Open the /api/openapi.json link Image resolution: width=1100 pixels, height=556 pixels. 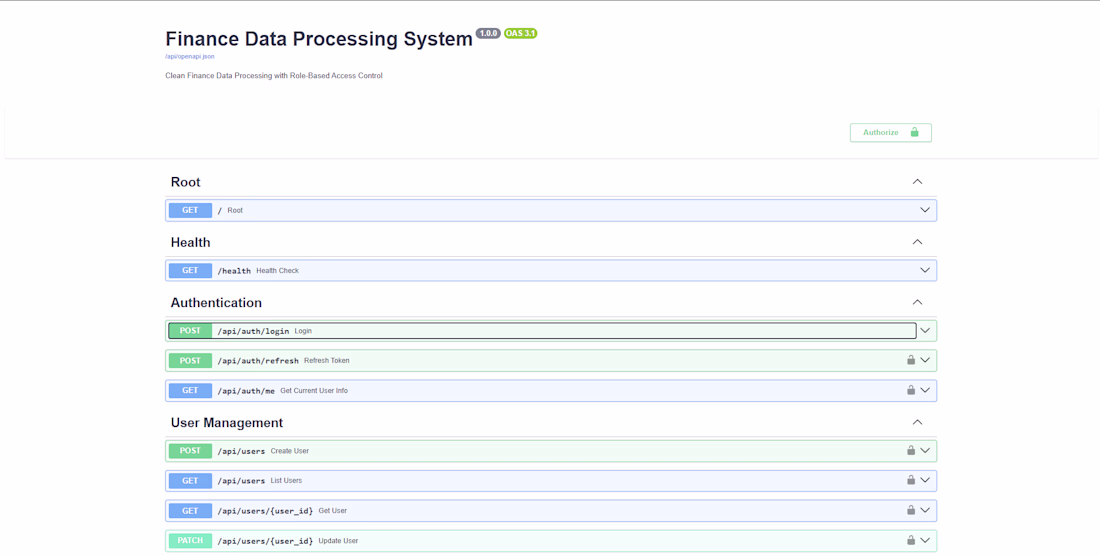pyautogui.click(x=190, y=57)
